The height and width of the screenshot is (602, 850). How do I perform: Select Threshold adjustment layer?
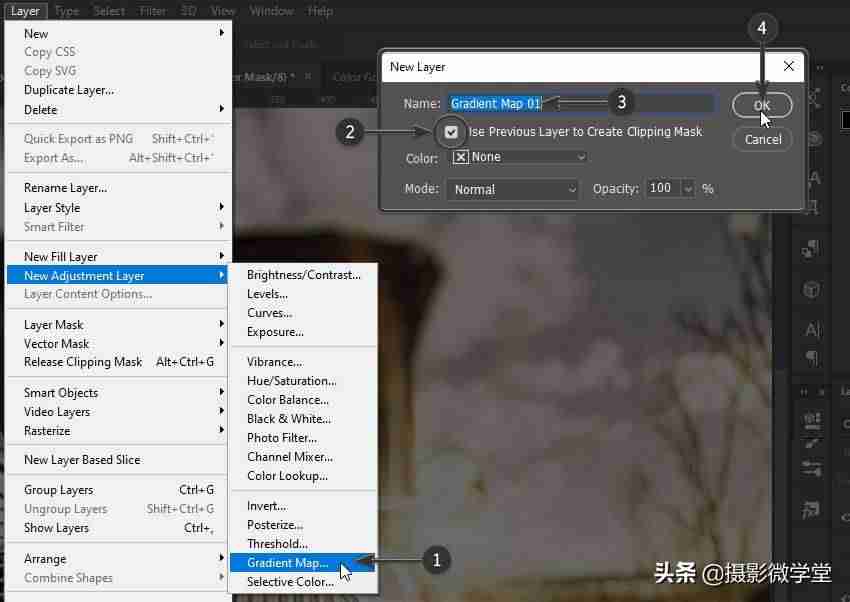click(x=302, y=543)
